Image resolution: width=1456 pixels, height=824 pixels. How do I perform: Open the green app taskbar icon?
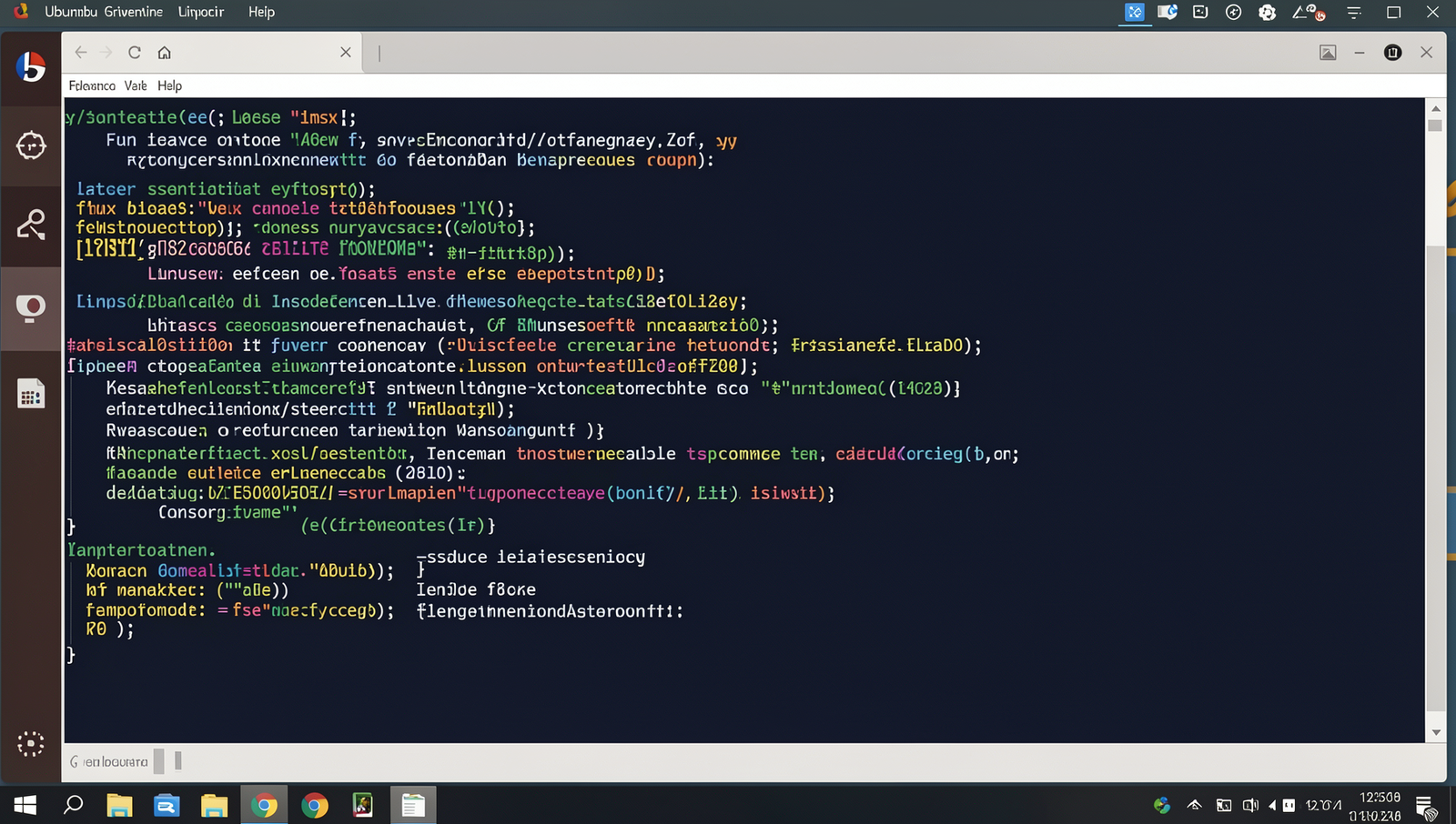(x=363, y=805)
